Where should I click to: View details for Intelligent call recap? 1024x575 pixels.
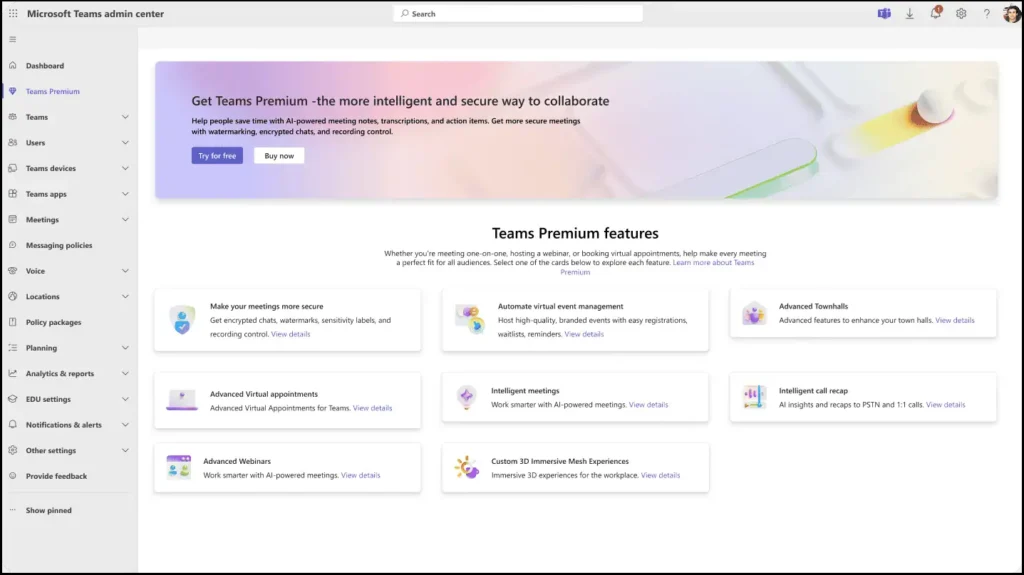tap(946, 404)
